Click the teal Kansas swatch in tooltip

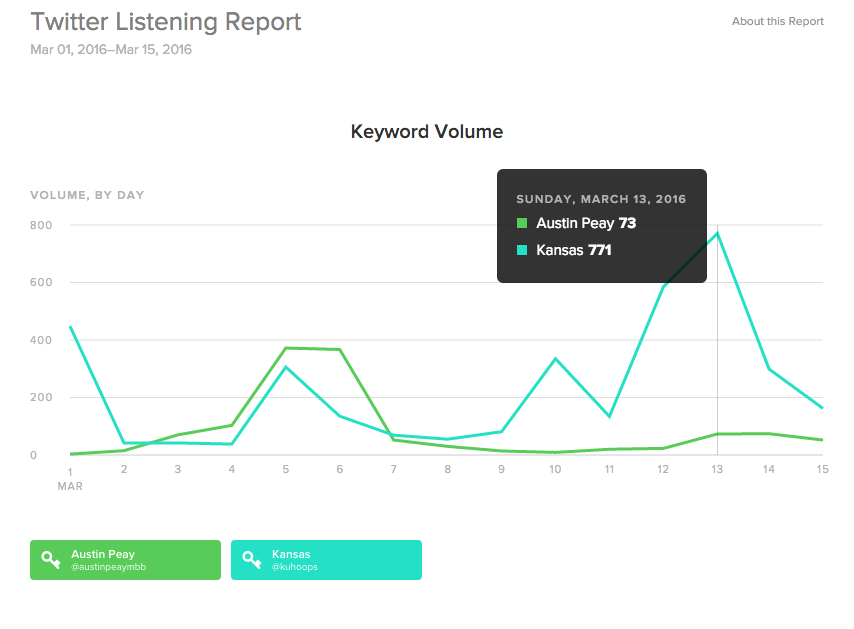pos(522,250)
